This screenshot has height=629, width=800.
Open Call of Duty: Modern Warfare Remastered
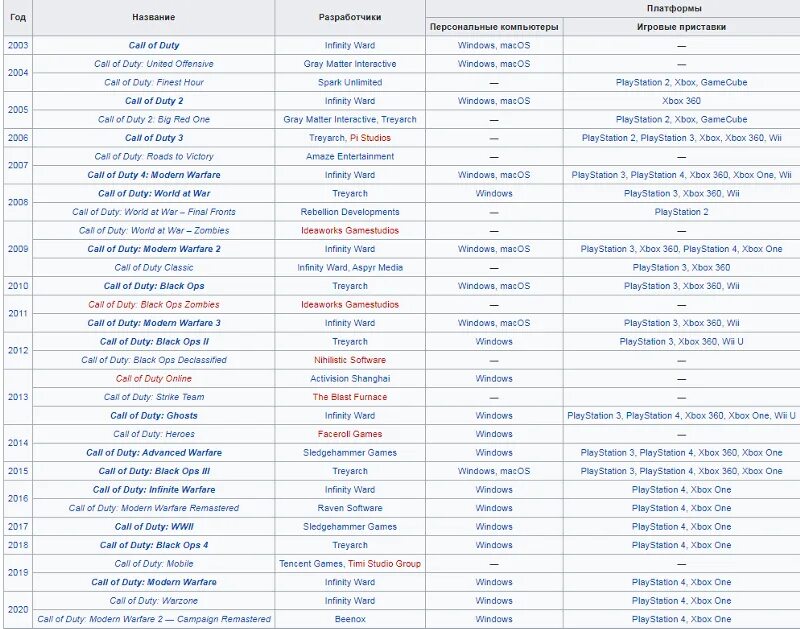coord(154,508)
